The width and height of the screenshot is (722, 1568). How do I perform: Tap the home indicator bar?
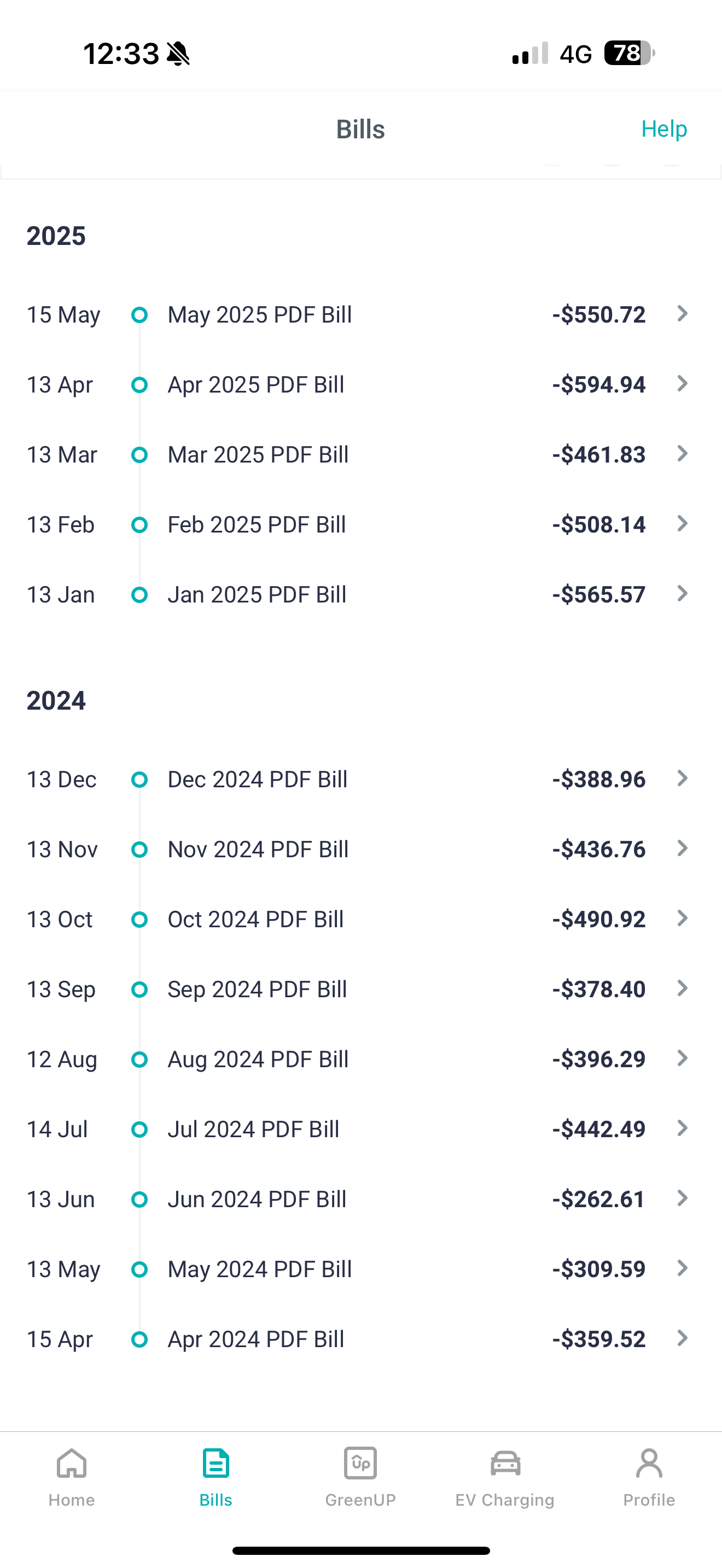pyautogui.click(x=361, y=1551)
